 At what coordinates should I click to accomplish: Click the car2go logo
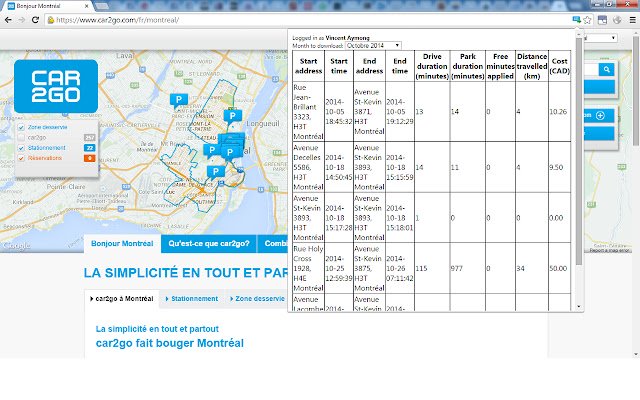tap(56, 86)
